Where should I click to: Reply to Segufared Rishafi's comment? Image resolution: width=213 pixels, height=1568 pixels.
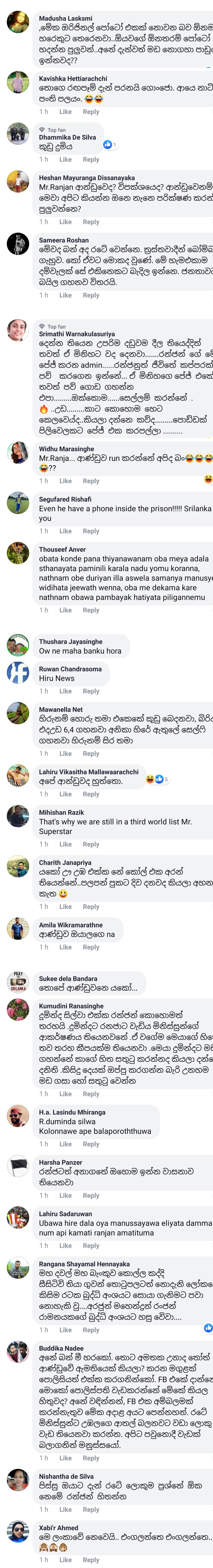(91, 531)
